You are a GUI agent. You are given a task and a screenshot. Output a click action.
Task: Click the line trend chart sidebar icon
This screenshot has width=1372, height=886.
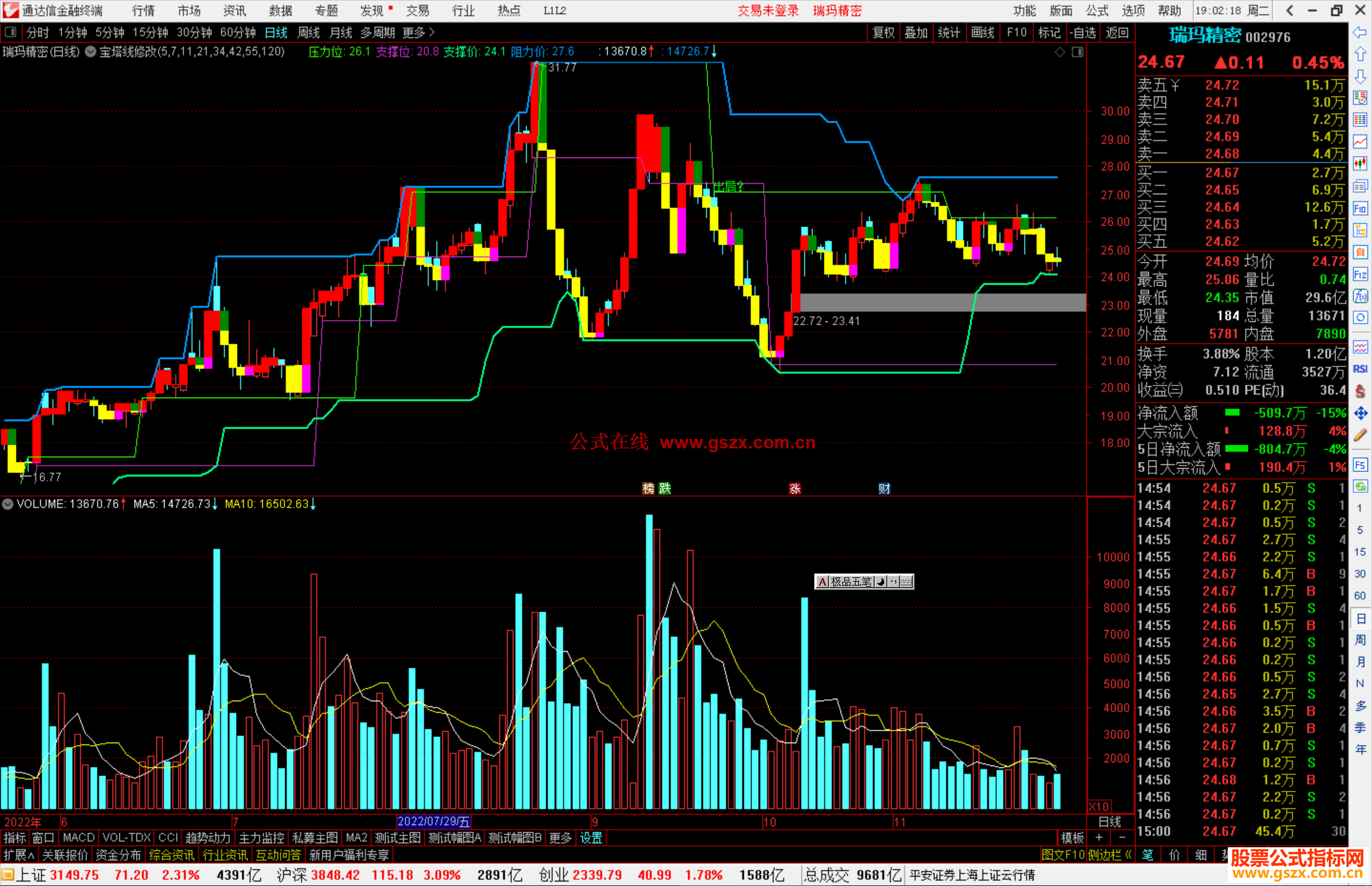(x=1360, y=141)
